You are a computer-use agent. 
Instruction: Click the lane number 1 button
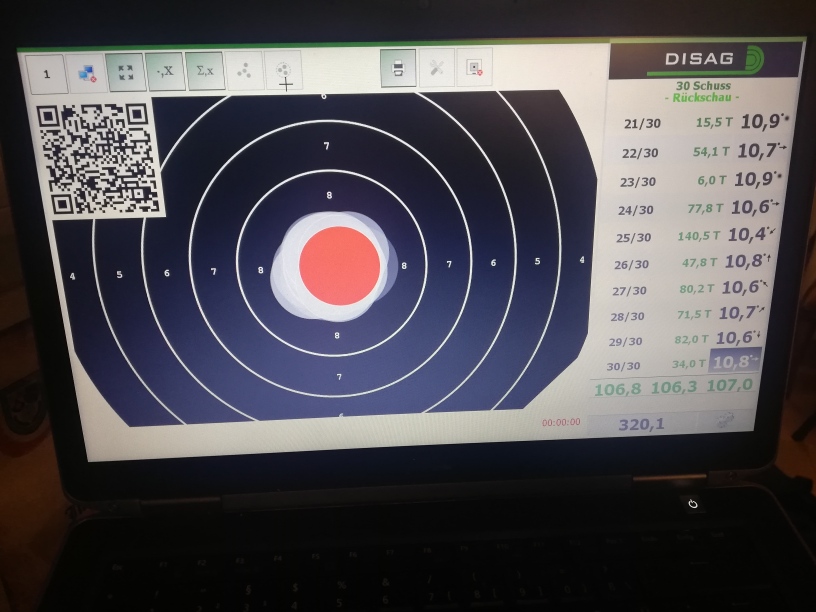46,74
